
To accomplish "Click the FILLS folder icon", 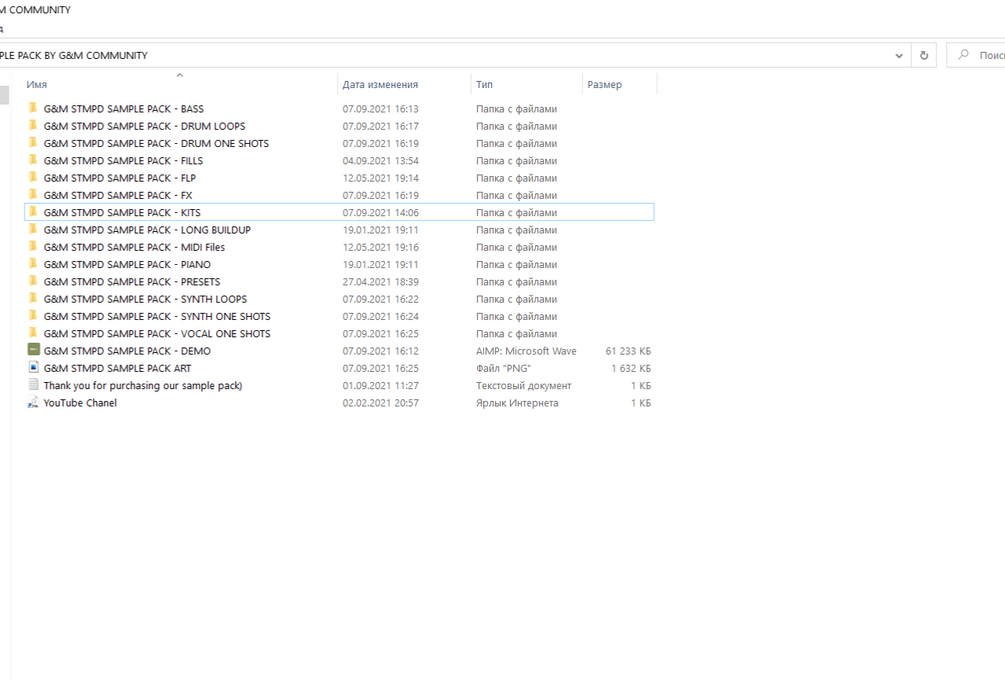I will click(33, 160).
